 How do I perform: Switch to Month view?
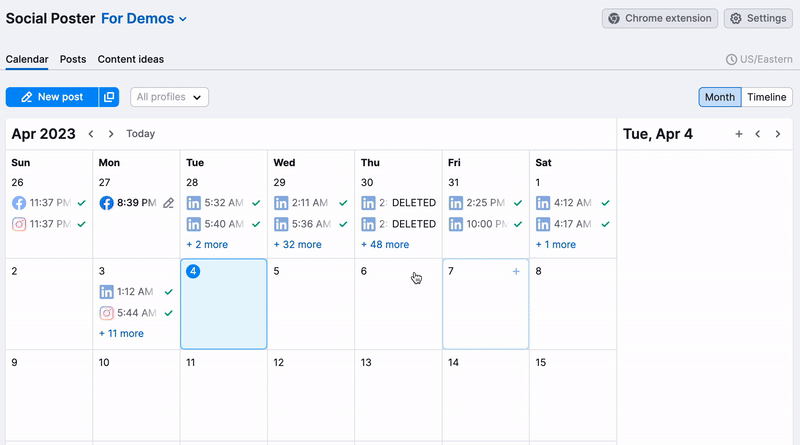[720, 97]
